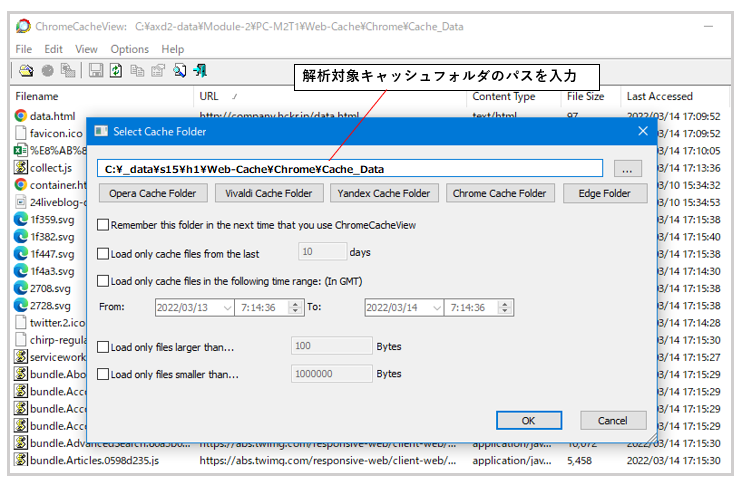Click the Exit door toolbar icon
Viewport: 738px width, 489px height.
(x=201, y=71)
